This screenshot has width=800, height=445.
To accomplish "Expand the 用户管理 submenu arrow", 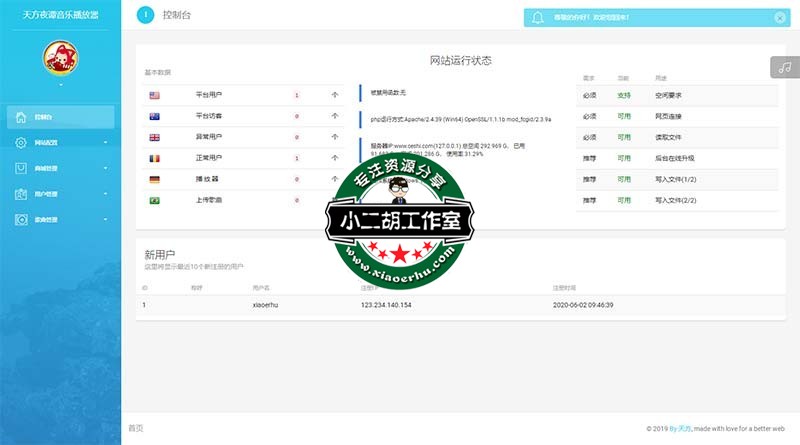I will pyautogui.click(x=105, y=194).
